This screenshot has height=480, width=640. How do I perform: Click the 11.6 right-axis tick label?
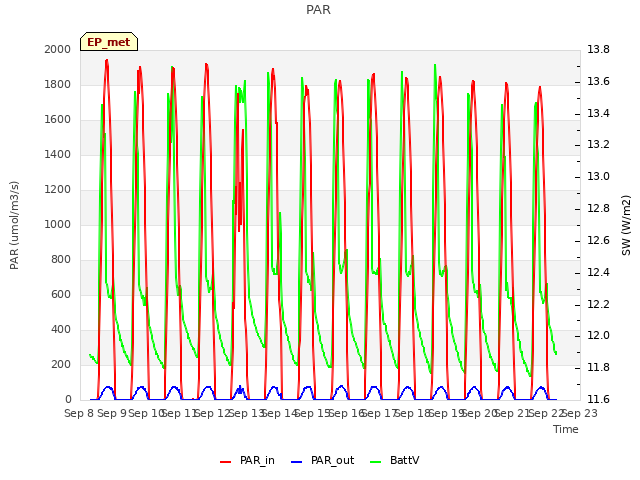pyautogui.click(x=598, y=399)
